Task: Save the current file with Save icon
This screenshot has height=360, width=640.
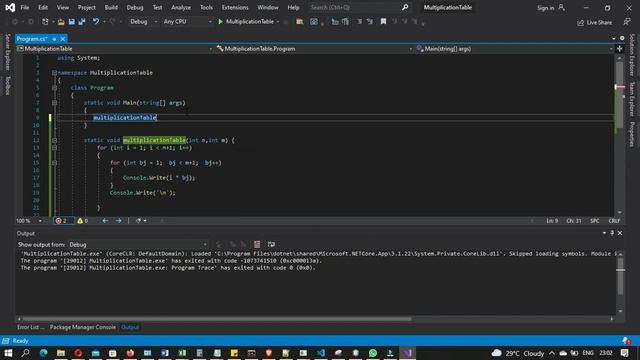Action: click(x=71, y=22)
